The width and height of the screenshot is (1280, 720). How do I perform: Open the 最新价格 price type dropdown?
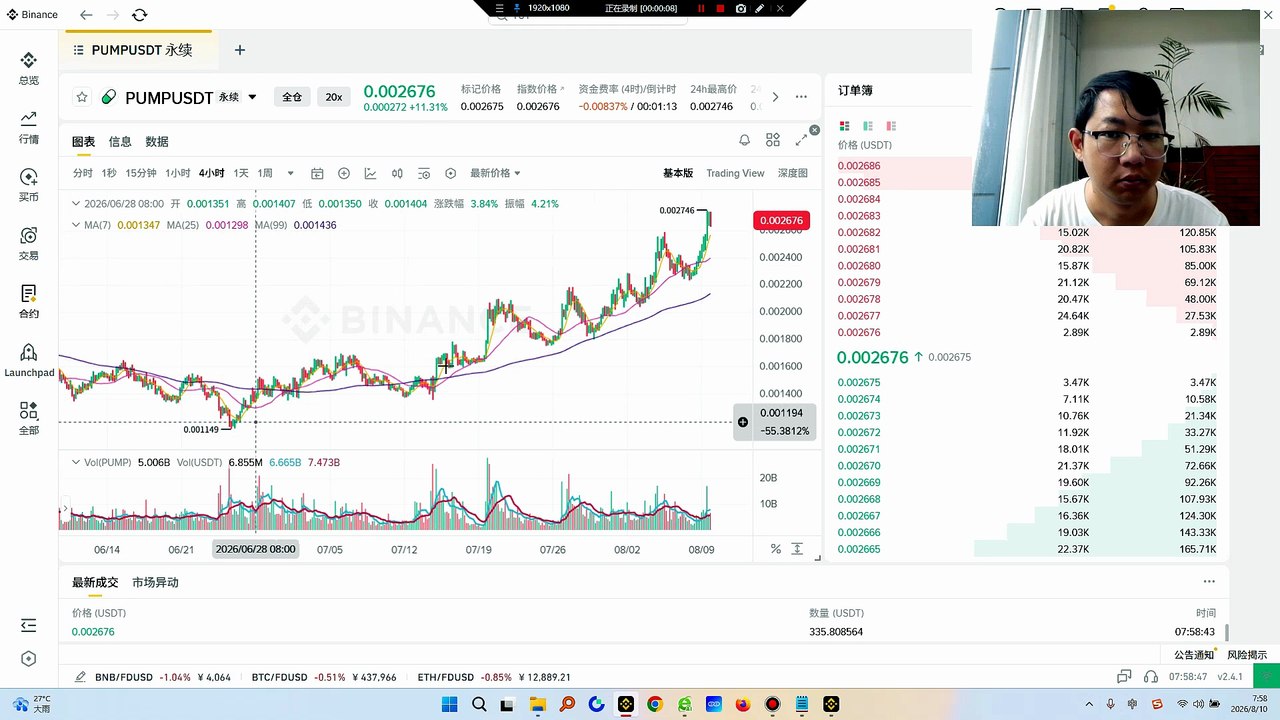point(495,173)
